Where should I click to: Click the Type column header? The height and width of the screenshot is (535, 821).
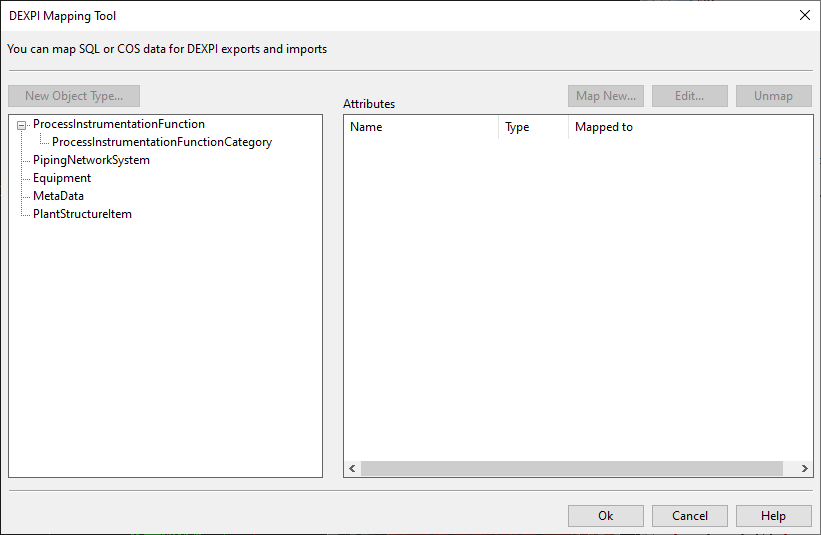(532, 127)
